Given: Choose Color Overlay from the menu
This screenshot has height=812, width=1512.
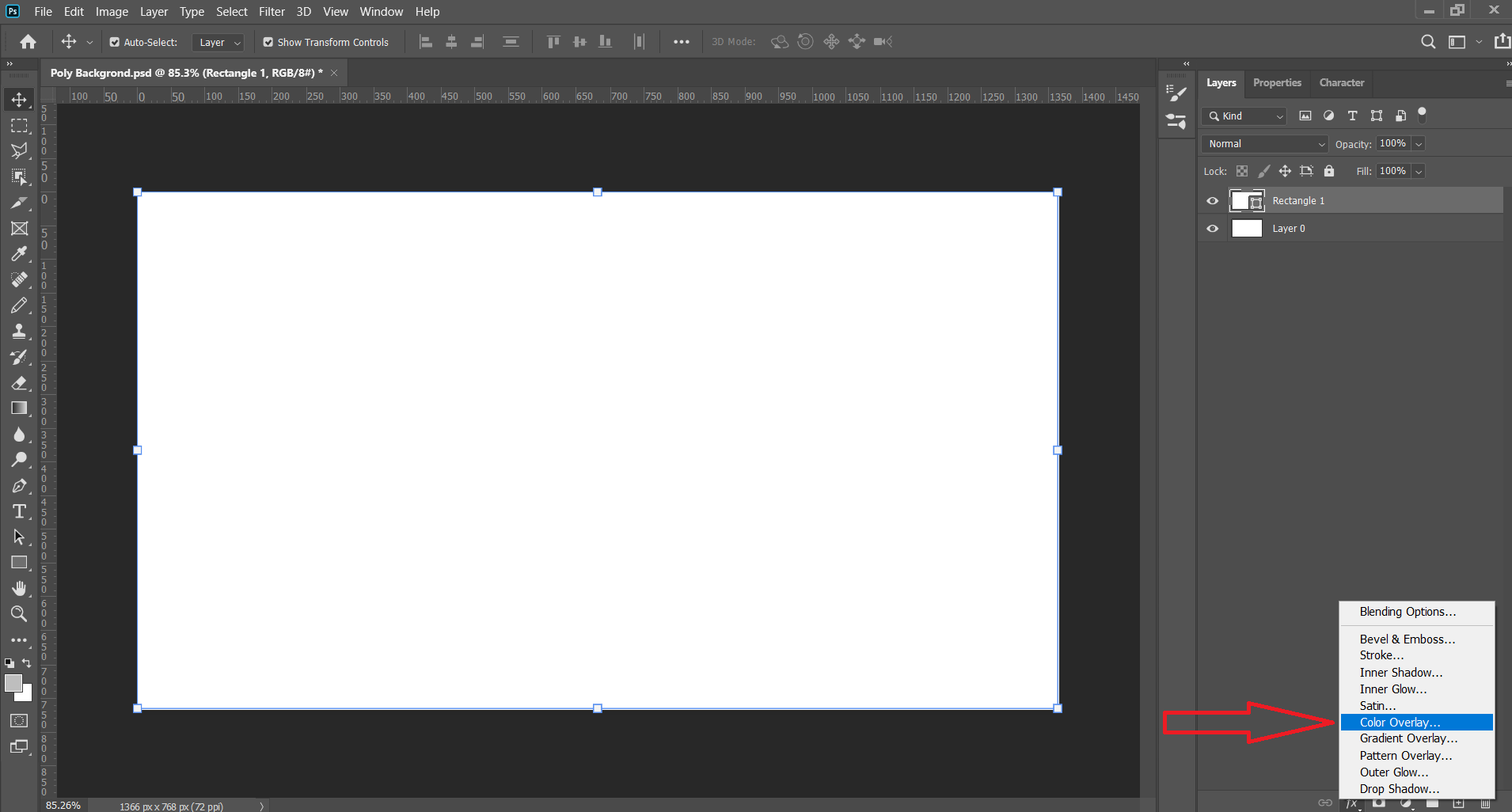Looking at the screenshot, I should pyautogui.click(x=1400, y=723).
